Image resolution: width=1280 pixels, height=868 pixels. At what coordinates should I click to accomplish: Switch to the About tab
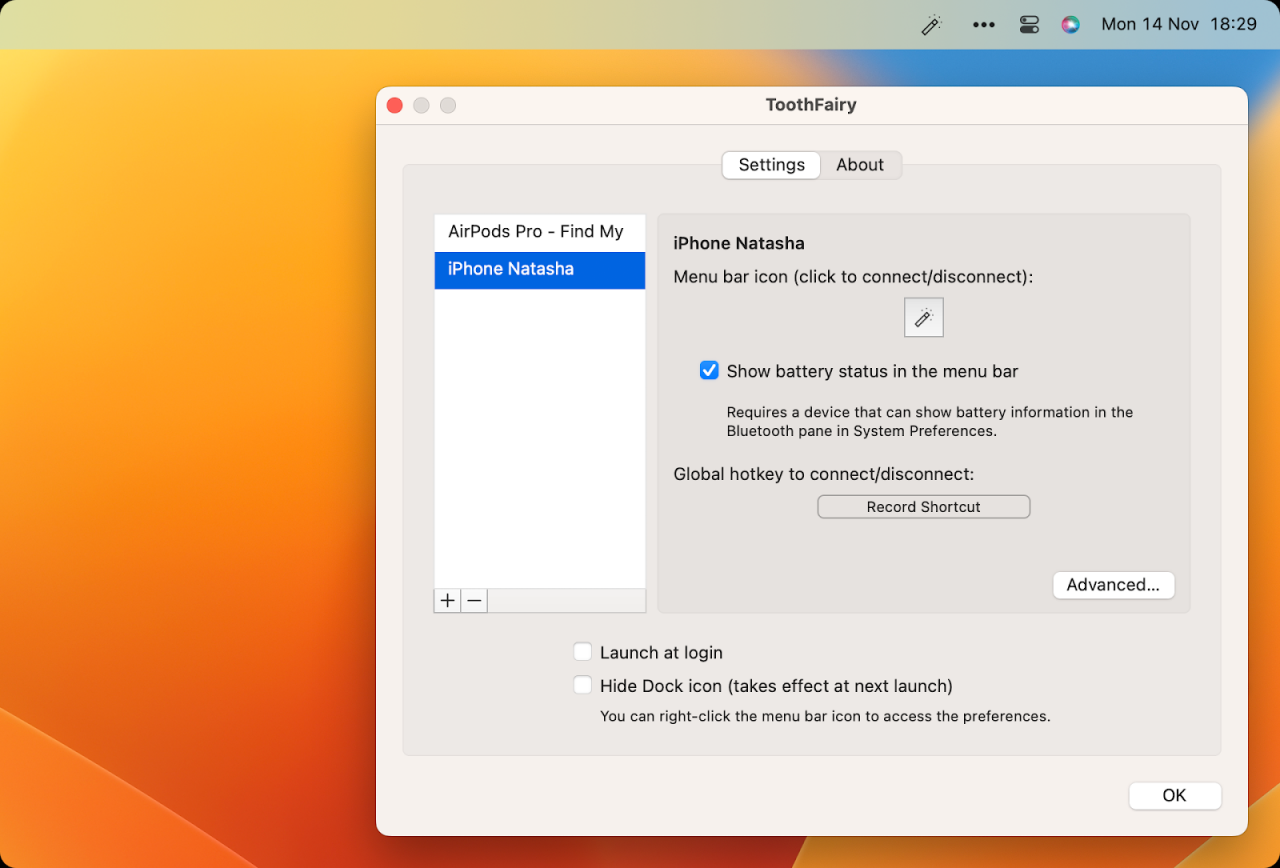coord(860,165)
